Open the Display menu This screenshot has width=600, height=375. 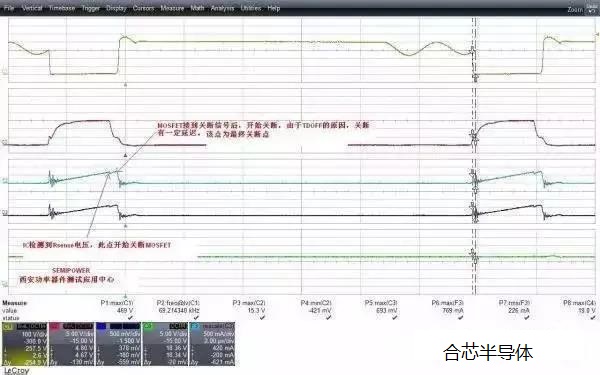pyautogui.click(x=116, y=8)
